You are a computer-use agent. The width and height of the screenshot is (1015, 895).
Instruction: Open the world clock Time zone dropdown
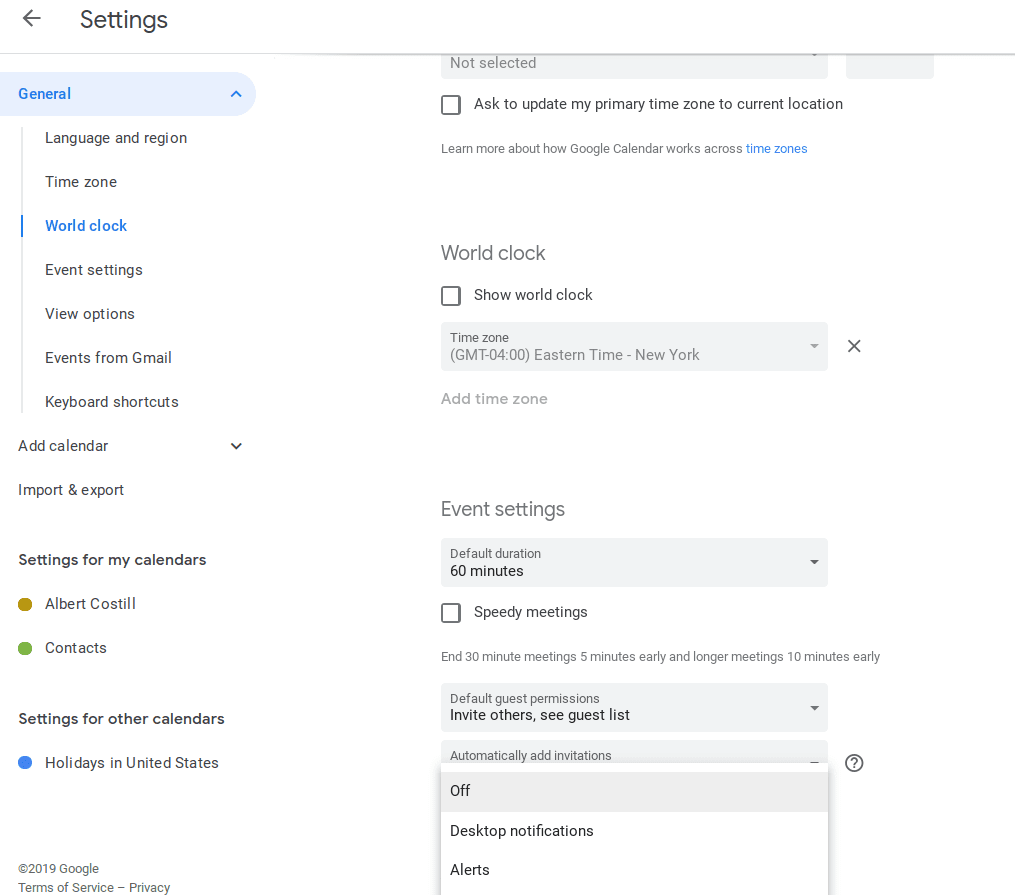pos(634,347)
